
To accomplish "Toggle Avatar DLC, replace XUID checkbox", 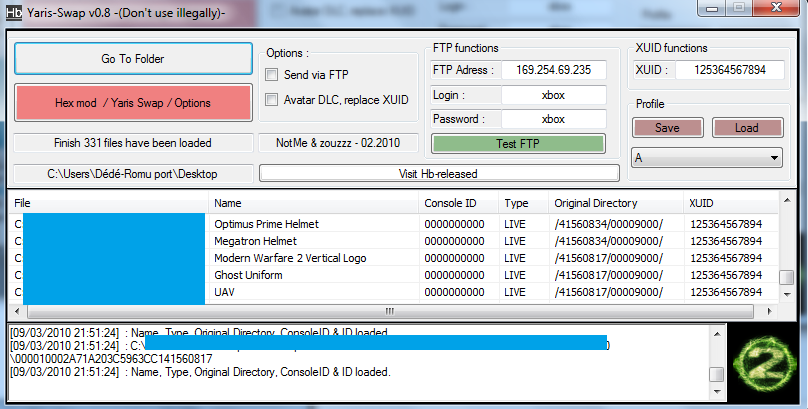I will click(271, 99).
